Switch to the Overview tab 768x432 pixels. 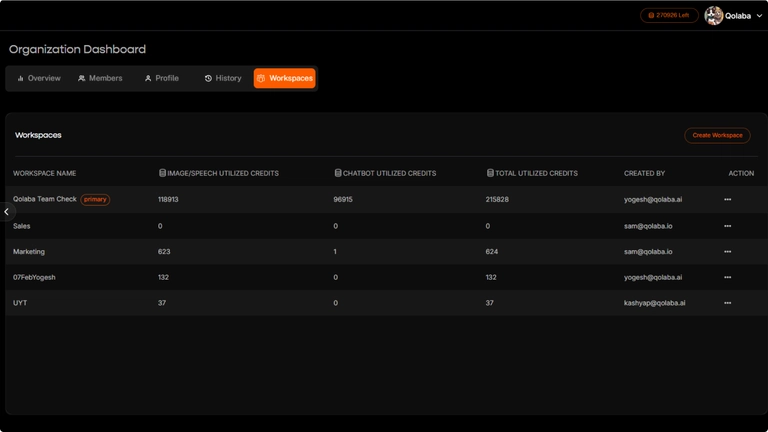39,78
